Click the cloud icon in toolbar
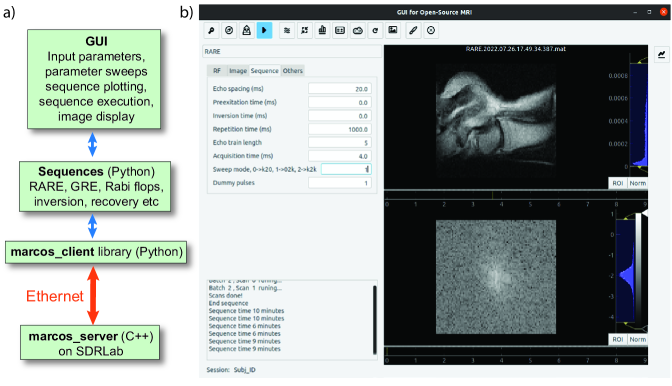 357,30
